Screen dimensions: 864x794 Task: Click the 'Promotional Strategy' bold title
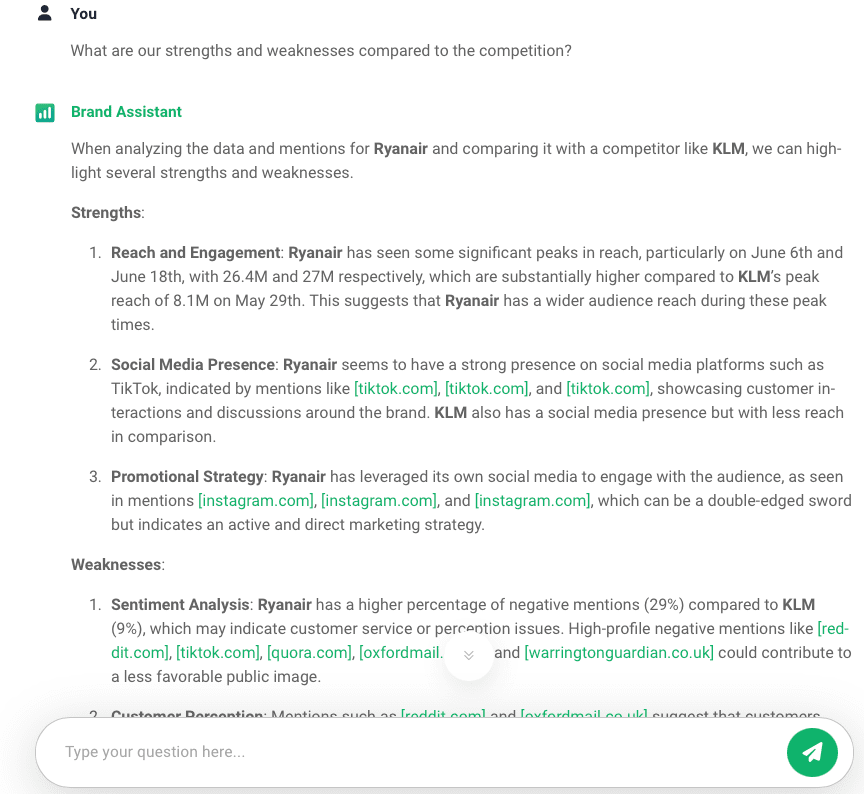point(187,477)
